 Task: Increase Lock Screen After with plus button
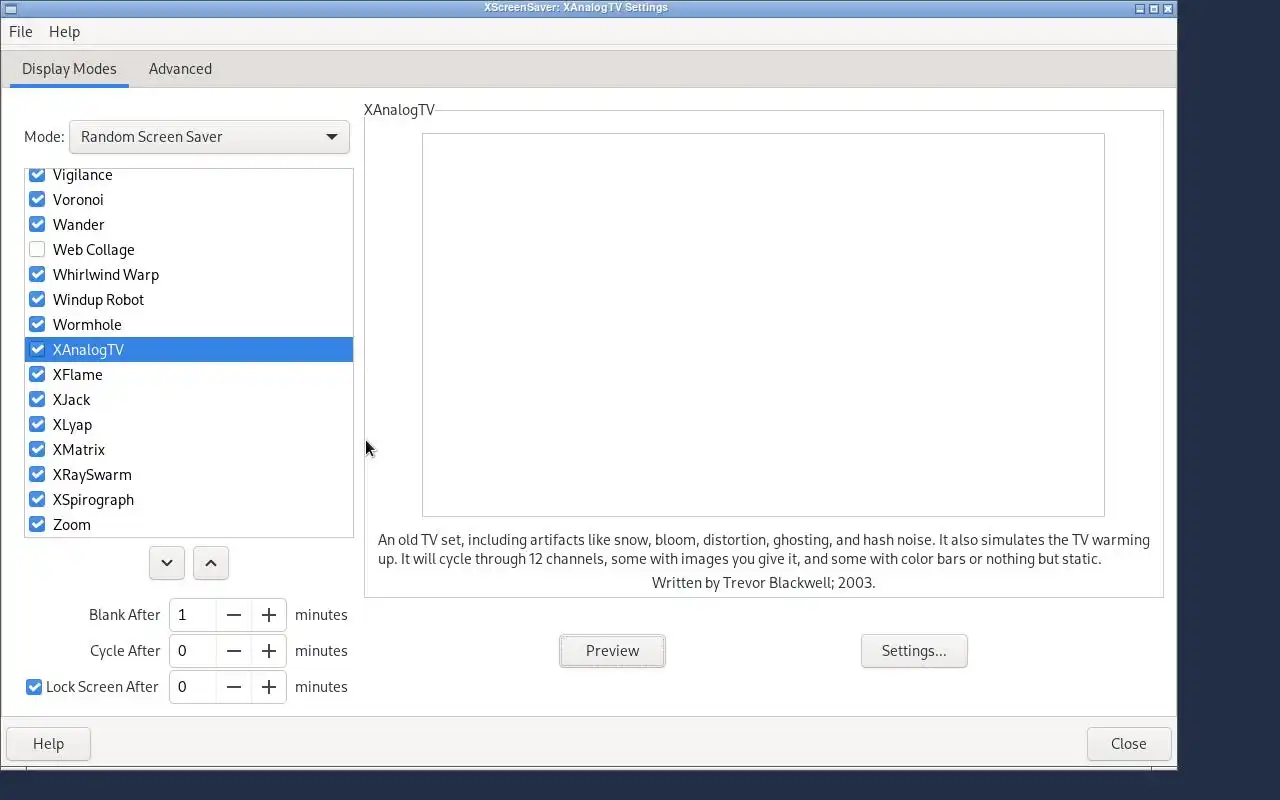tap(269, 687)
